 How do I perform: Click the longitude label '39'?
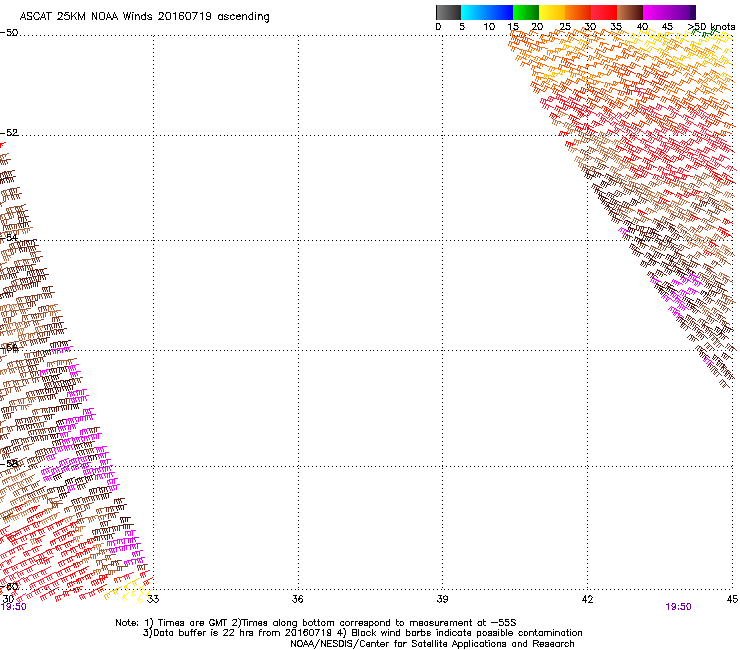(x=442, y=599)
